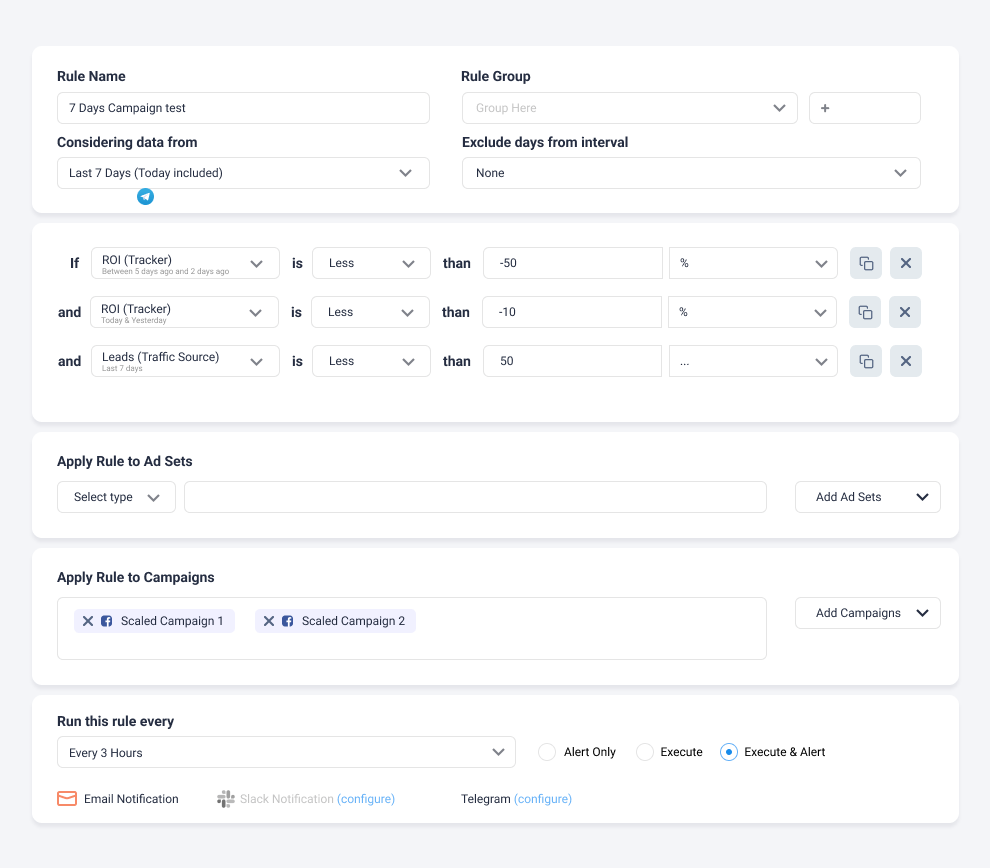Click the 50 value input field
The height and width of the screenshot is (868, 990).
573,361
